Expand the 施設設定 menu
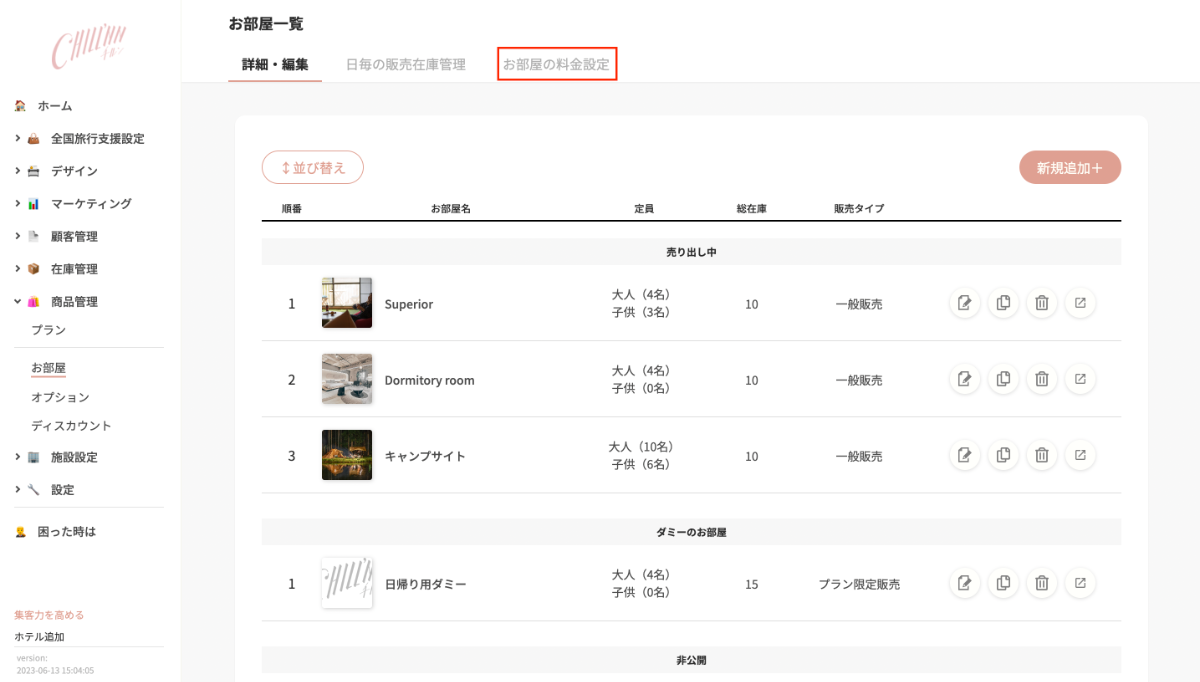Image resolution: width=1200 pixels, height=682 pixels. [x=74, y=458]
